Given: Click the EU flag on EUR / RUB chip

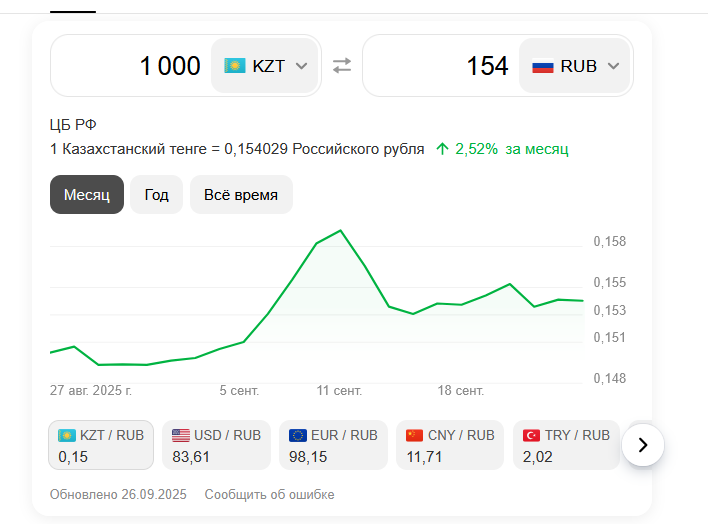Looking at the screenshot, I should [298, 435].
